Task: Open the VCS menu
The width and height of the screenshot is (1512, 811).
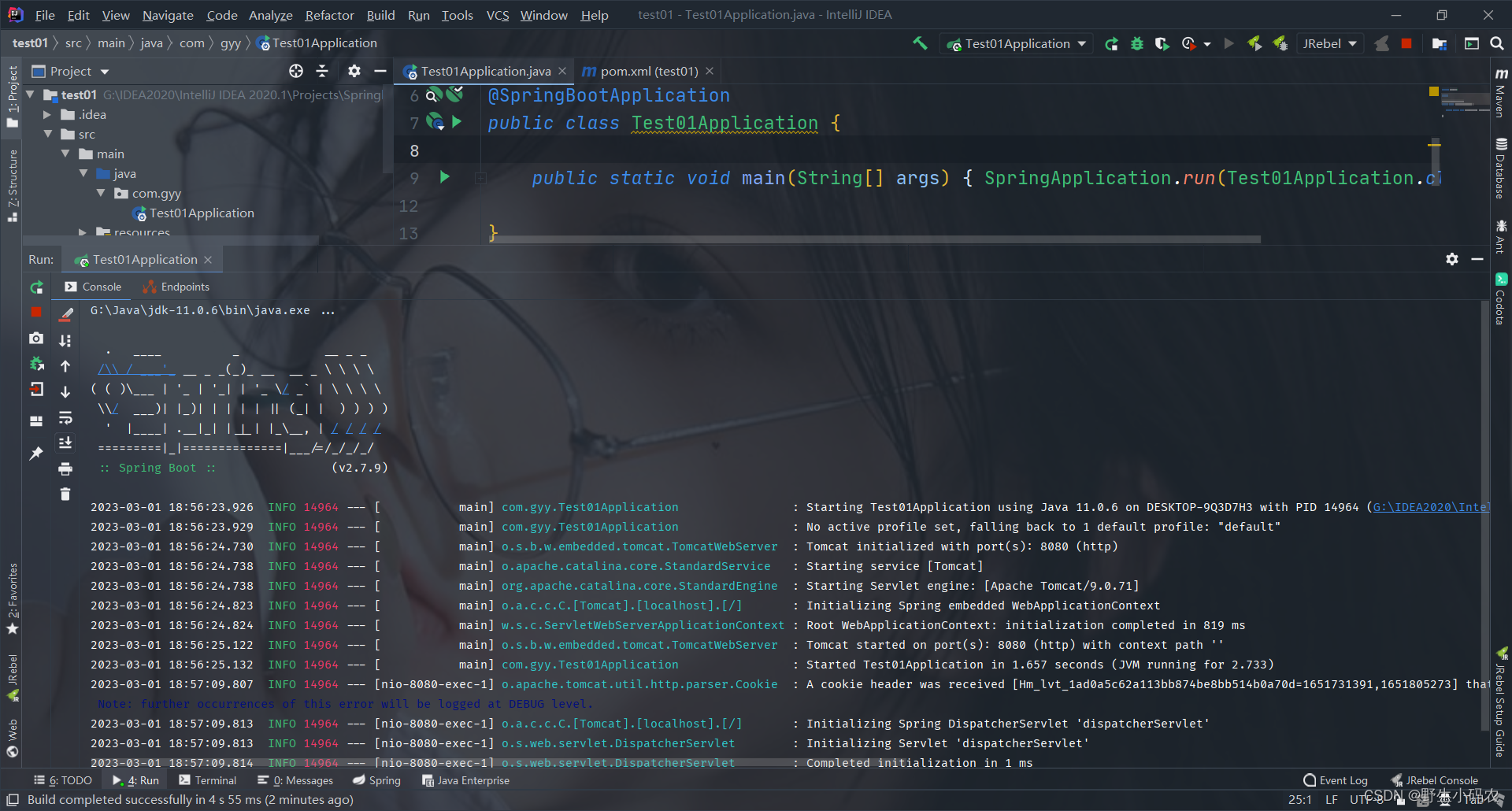Action: click(498, 15)
